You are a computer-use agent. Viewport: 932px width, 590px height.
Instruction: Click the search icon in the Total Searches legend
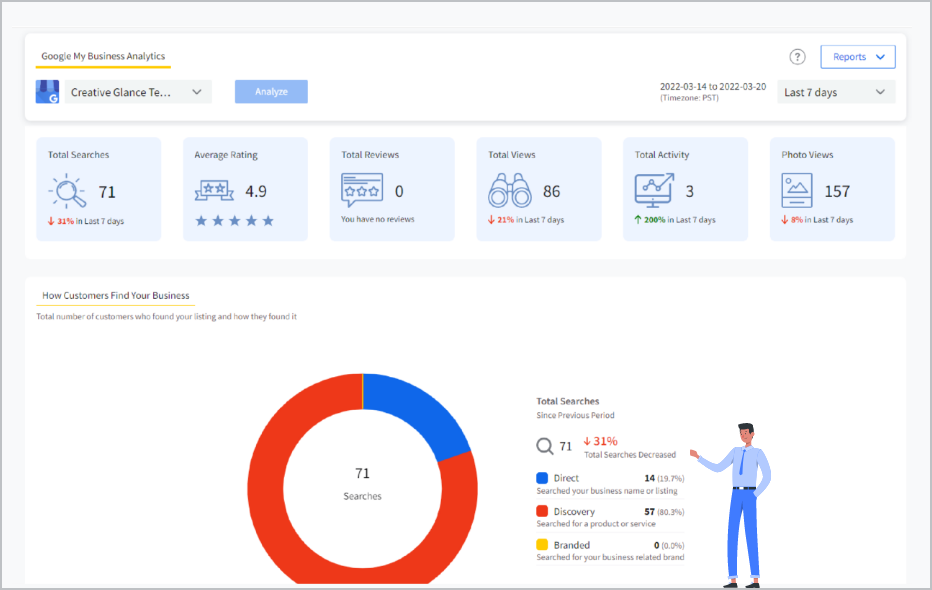click(x=544, y=446)
